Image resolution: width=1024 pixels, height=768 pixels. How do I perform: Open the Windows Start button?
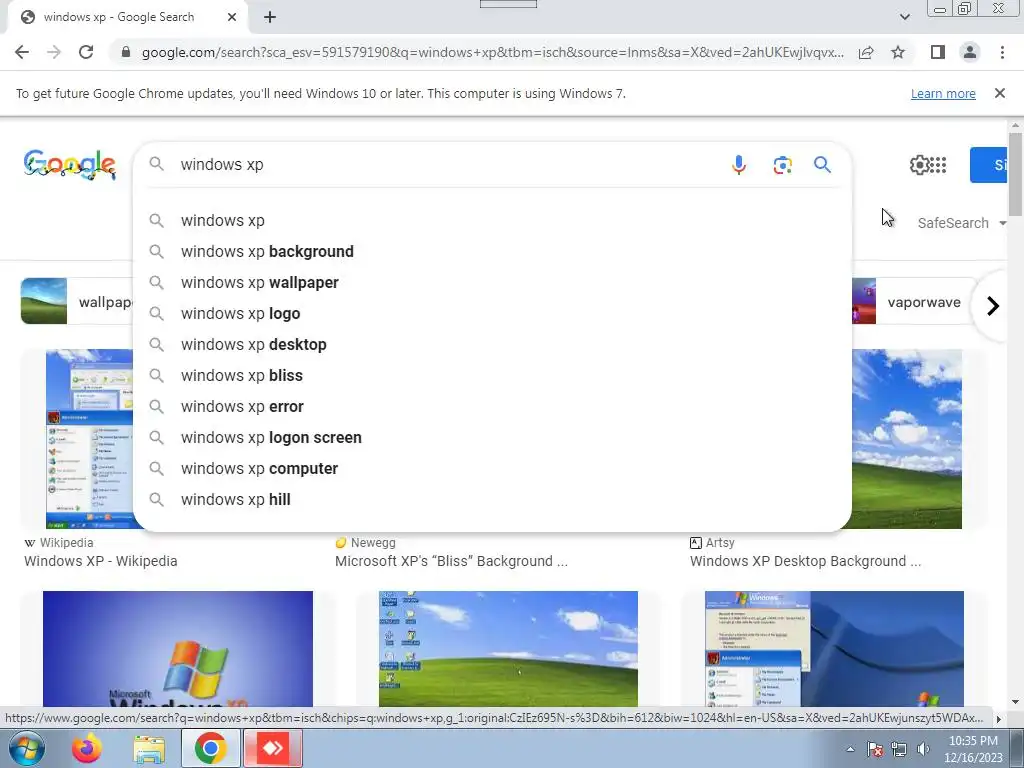27,748
